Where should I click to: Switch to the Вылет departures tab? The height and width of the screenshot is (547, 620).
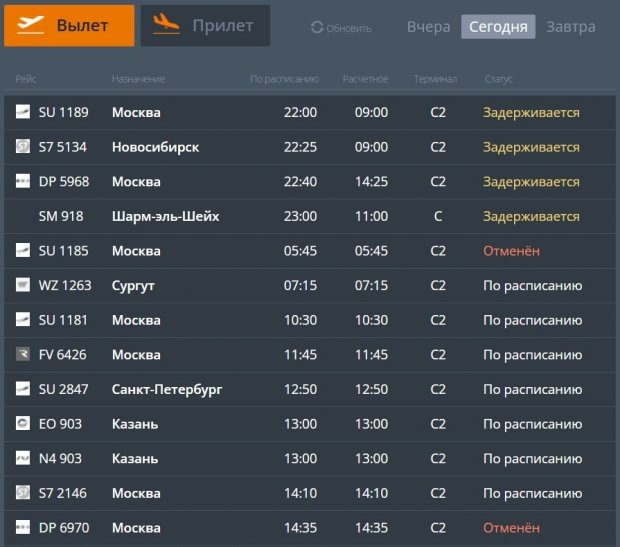tap(69, 26)
